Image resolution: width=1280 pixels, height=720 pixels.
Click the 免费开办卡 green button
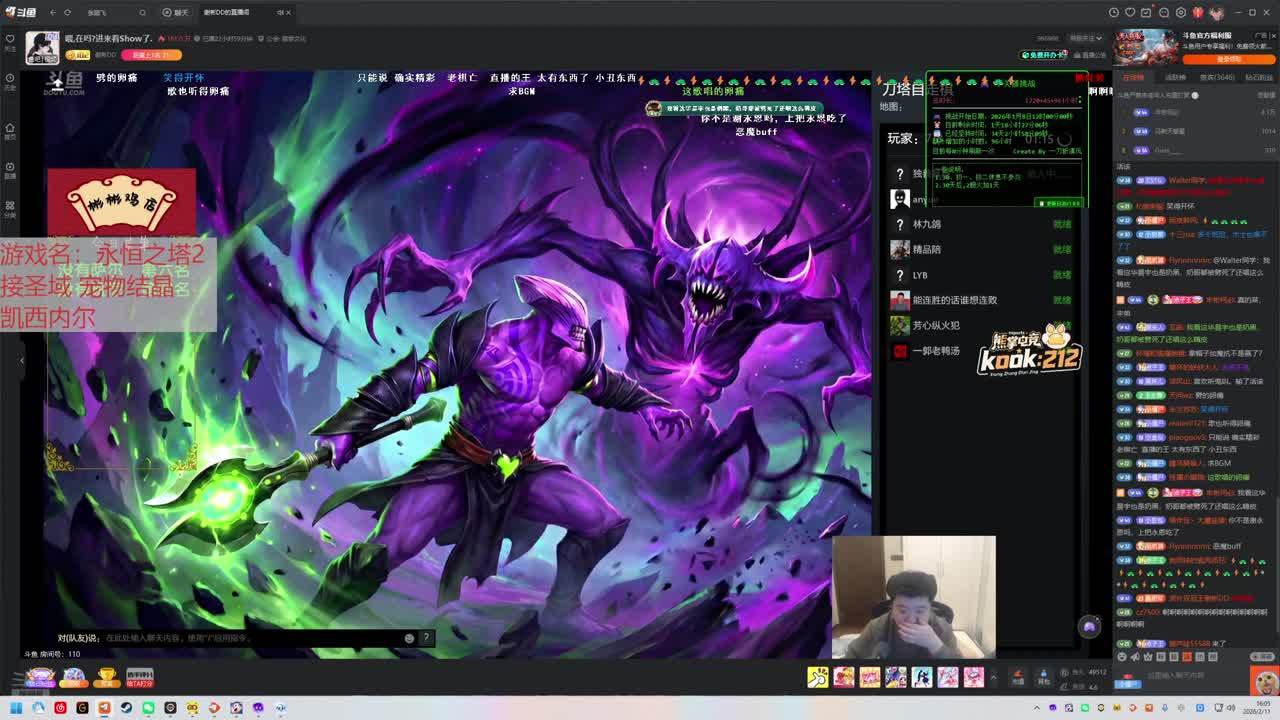(1043, 54)
